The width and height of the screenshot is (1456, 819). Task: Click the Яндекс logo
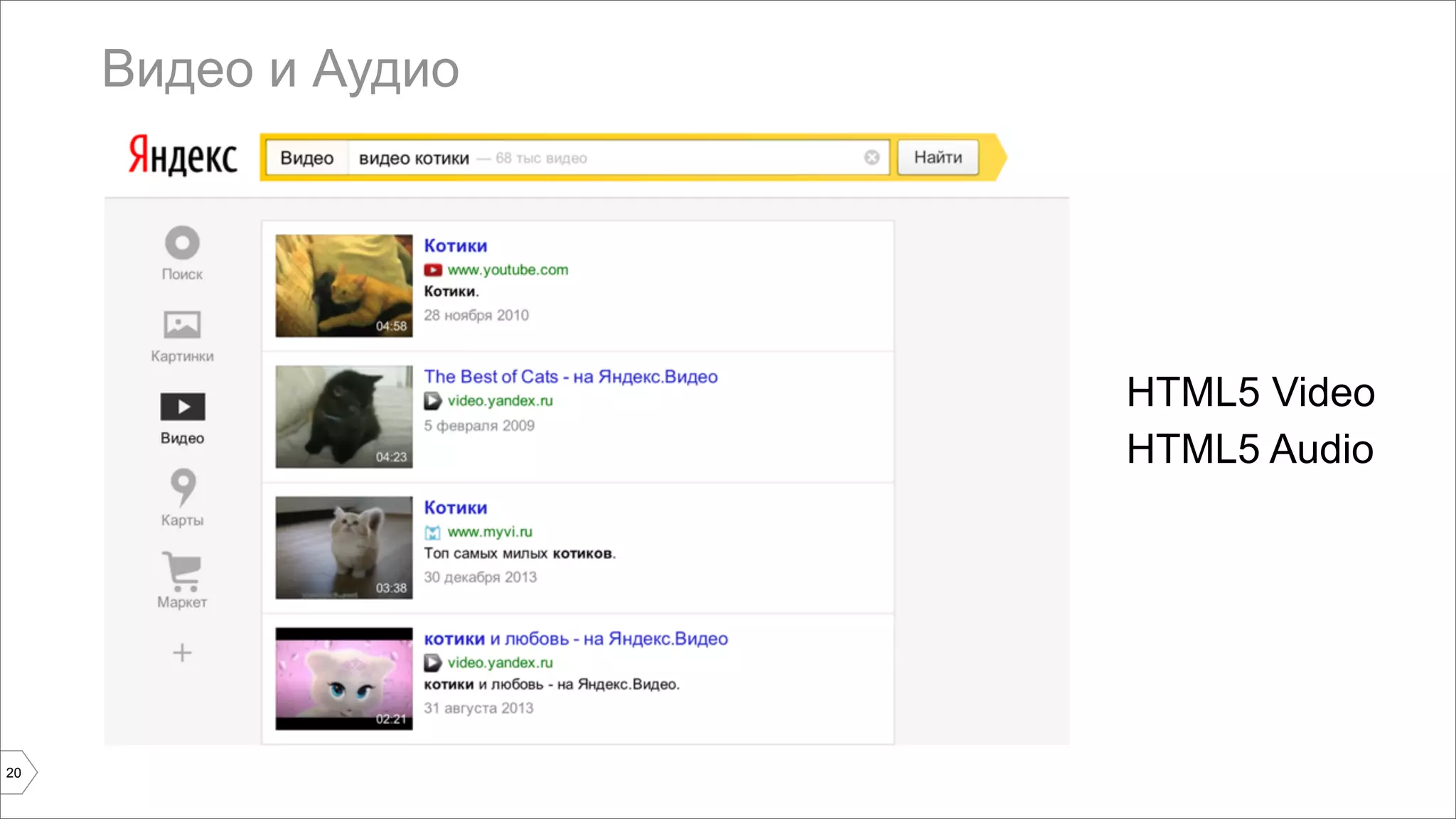coord(183,156)
